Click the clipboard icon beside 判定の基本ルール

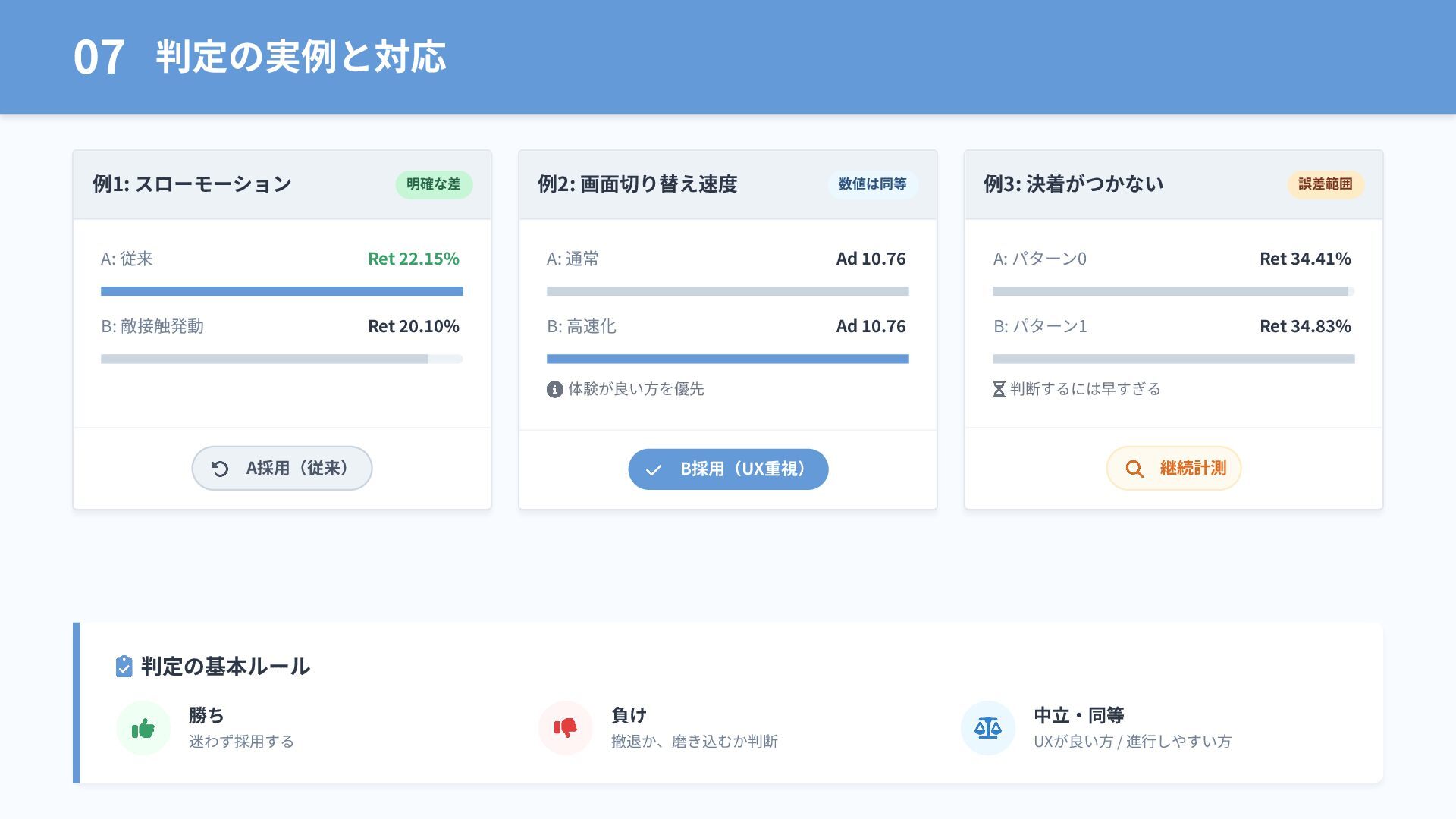pyautogui.click(x=124, y=667)
